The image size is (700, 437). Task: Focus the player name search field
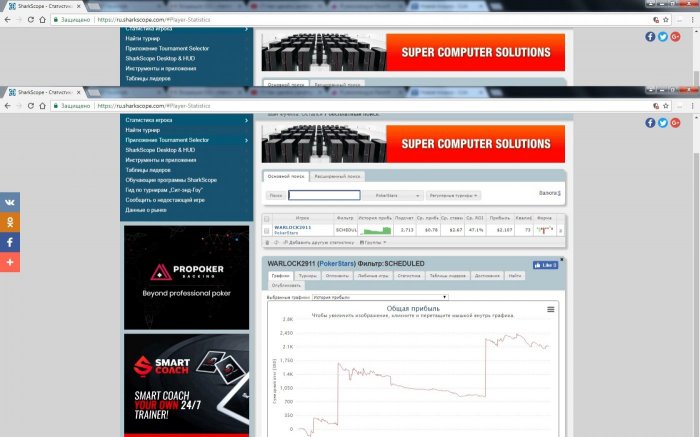click(324, 195)
